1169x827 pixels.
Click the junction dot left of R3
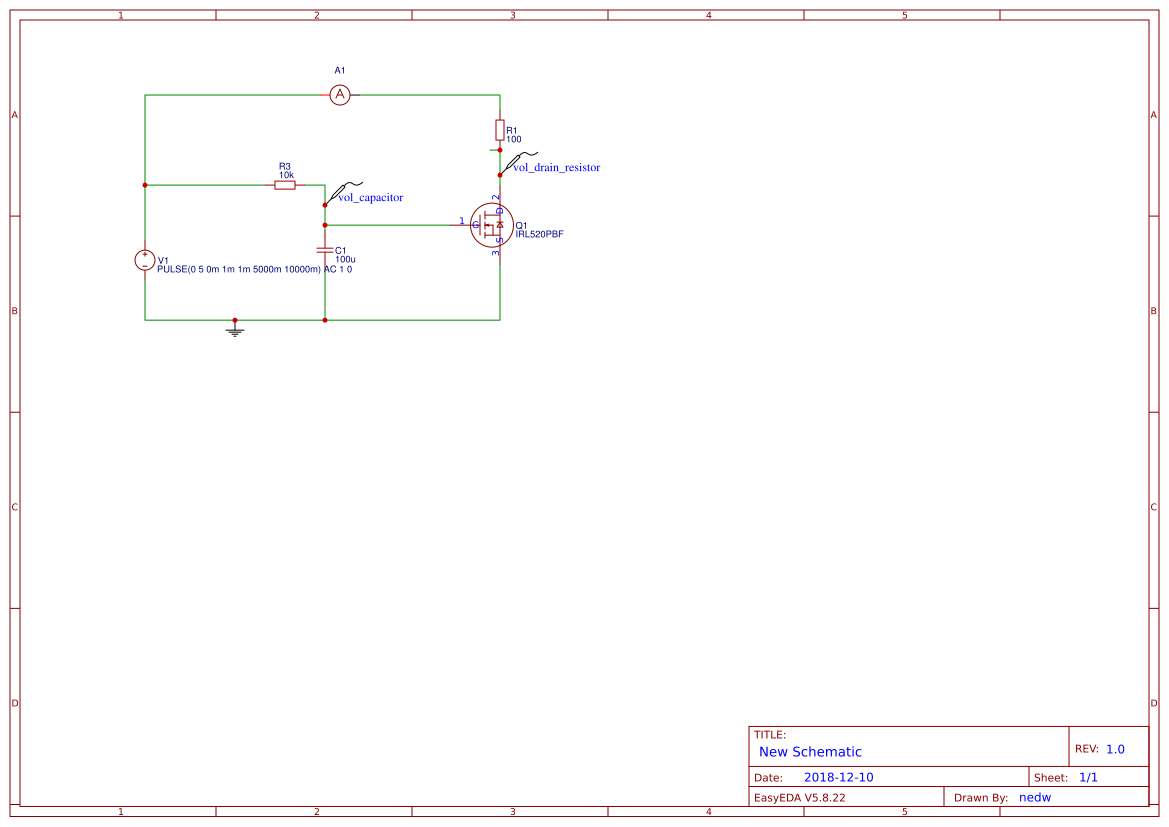click(145, 185)
